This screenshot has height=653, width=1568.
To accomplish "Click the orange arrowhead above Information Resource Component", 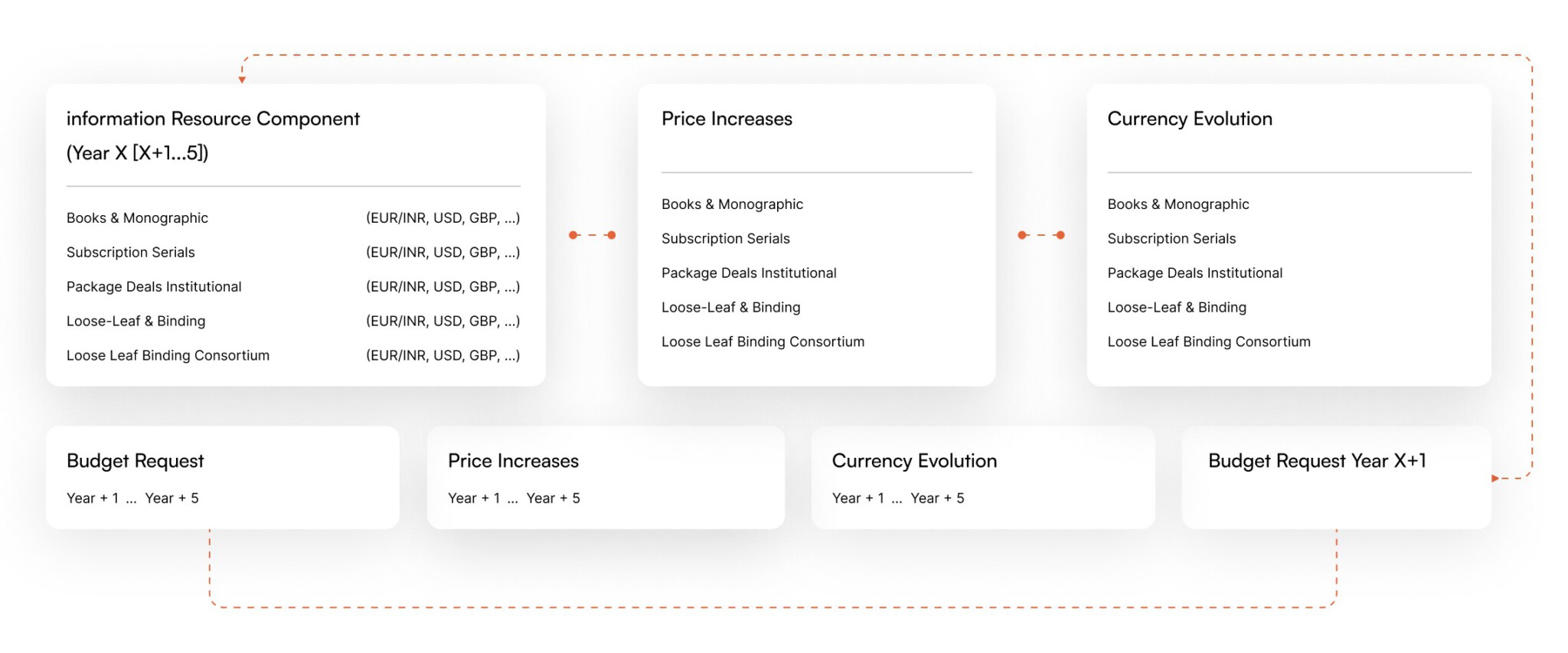I will click(x=242, y=80).
